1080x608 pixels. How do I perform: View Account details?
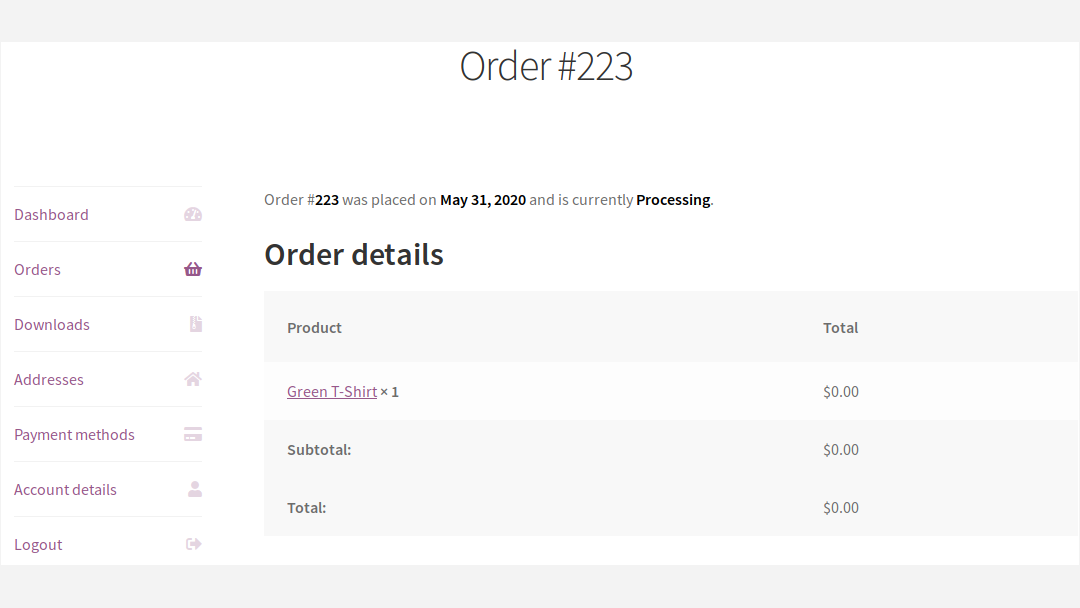coord(65,490)
